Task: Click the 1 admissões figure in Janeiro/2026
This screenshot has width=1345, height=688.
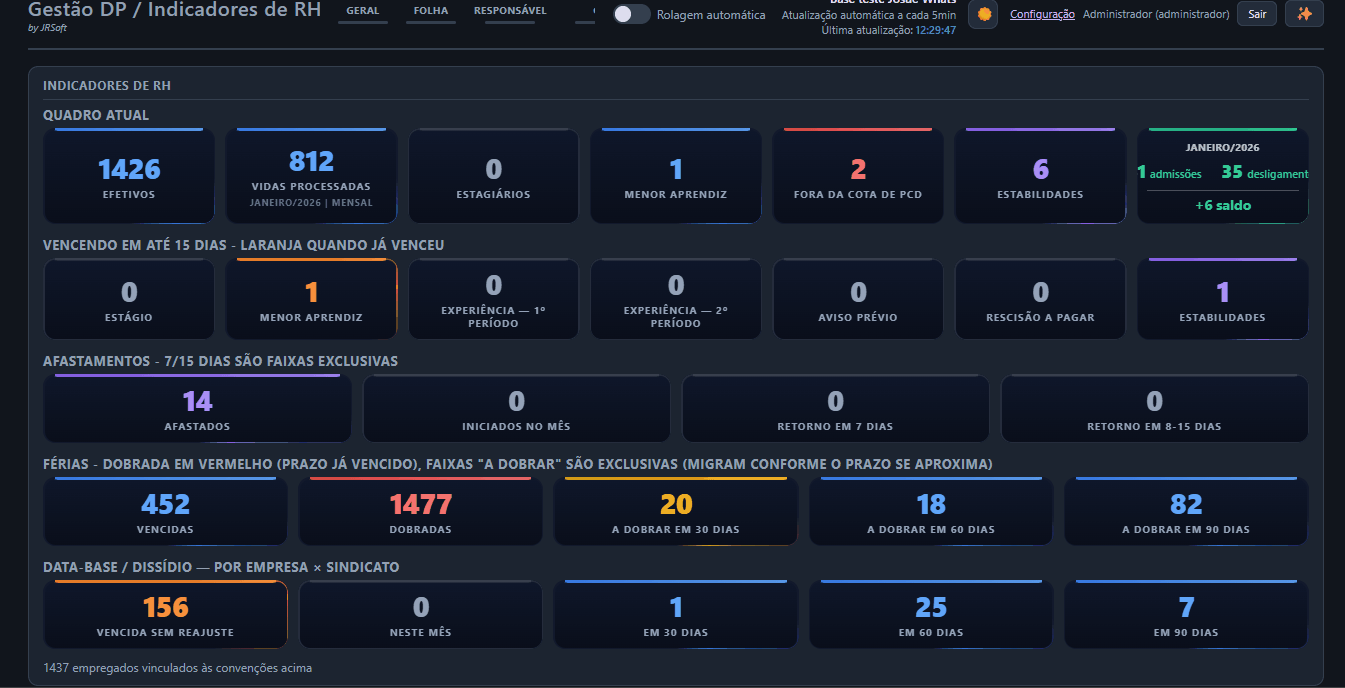Action: coord(1169,173)
